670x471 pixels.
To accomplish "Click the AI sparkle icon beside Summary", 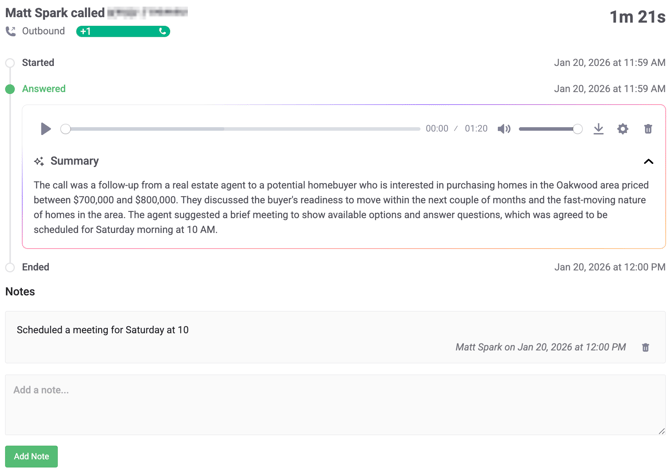I will pos(39,161).
